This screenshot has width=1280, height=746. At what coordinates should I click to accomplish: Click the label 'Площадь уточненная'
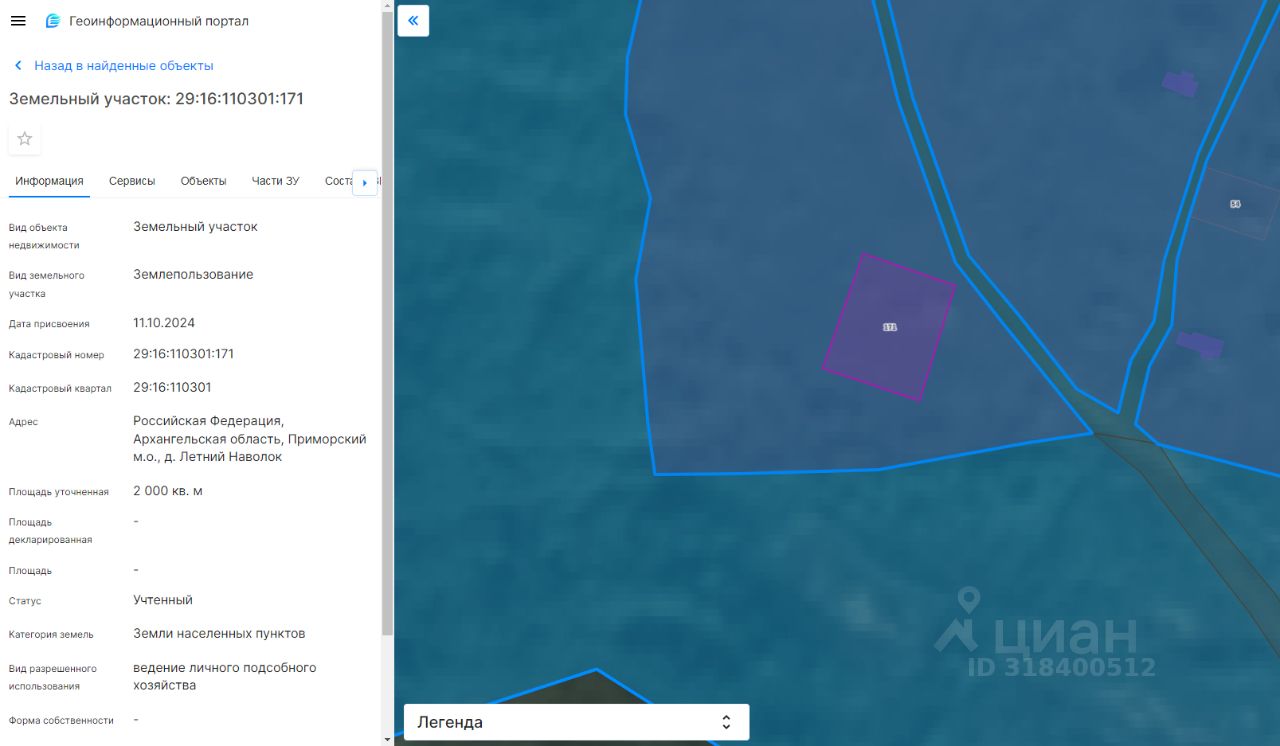click(x=58, y=492)
